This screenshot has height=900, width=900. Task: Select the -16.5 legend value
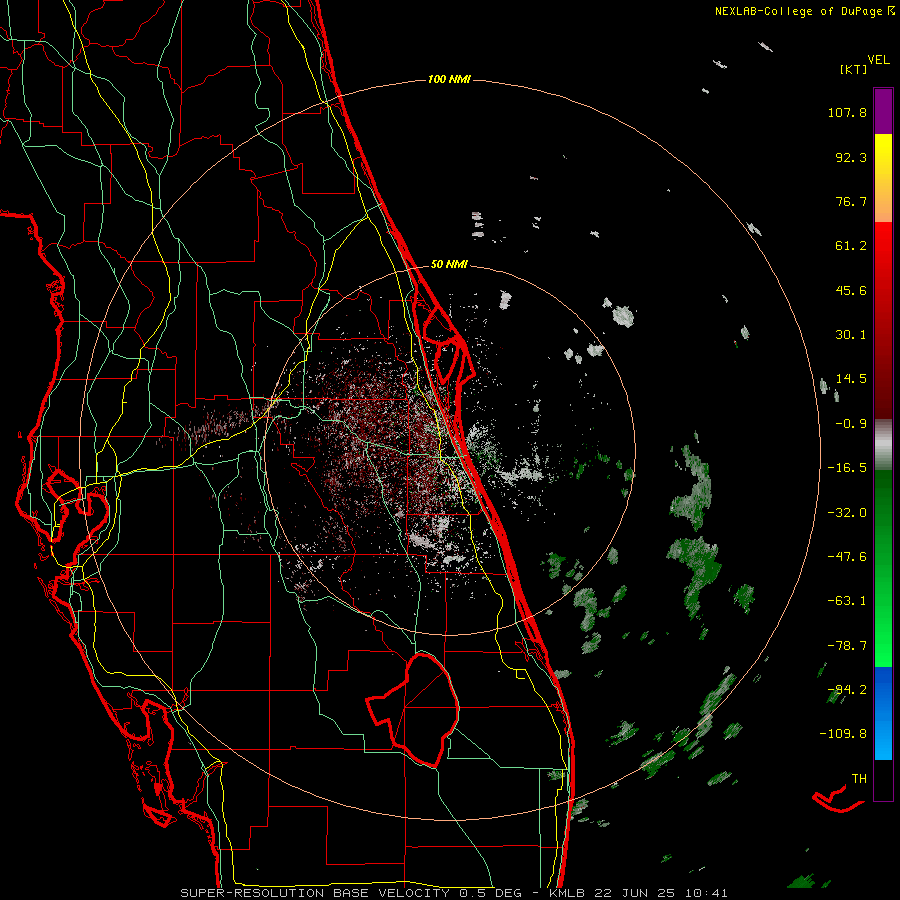(847, 468)
